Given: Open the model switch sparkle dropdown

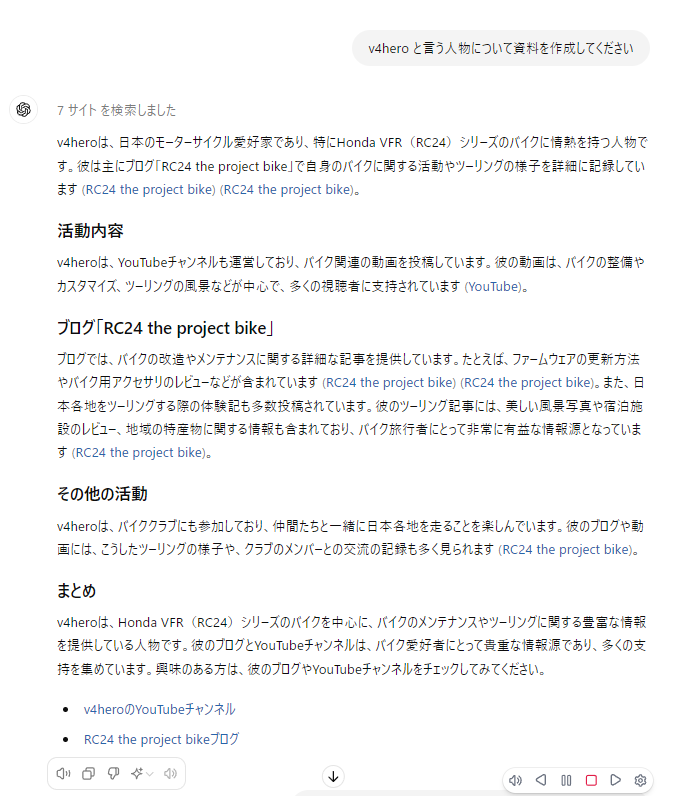Looking at the screenshot, I should [x=142, y=773].
